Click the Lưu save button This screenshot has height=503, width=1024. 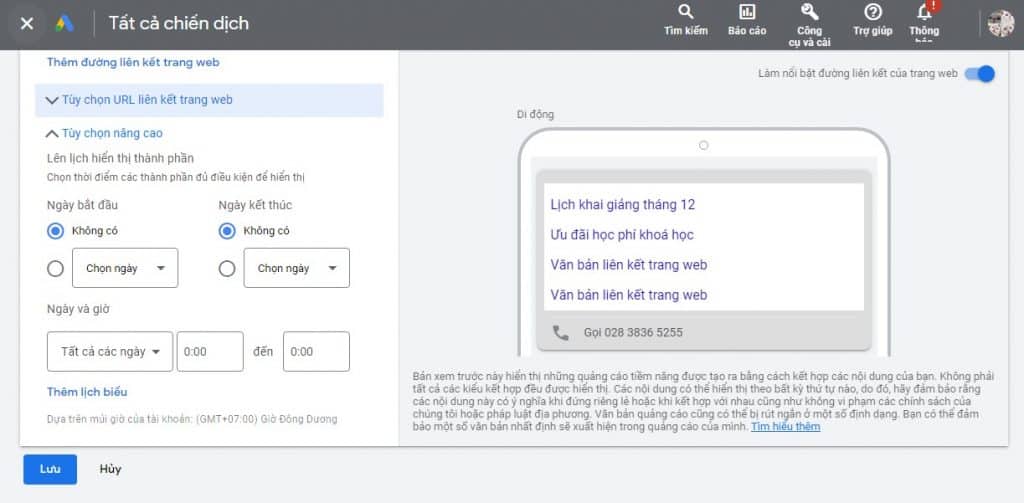50,469
